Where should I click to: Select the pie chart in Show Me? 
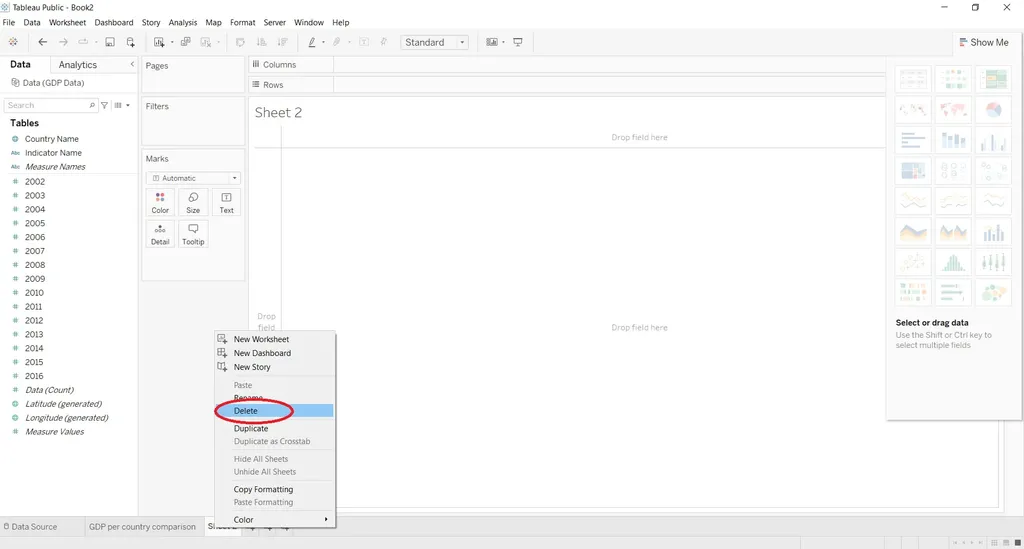tap(993, 110)
